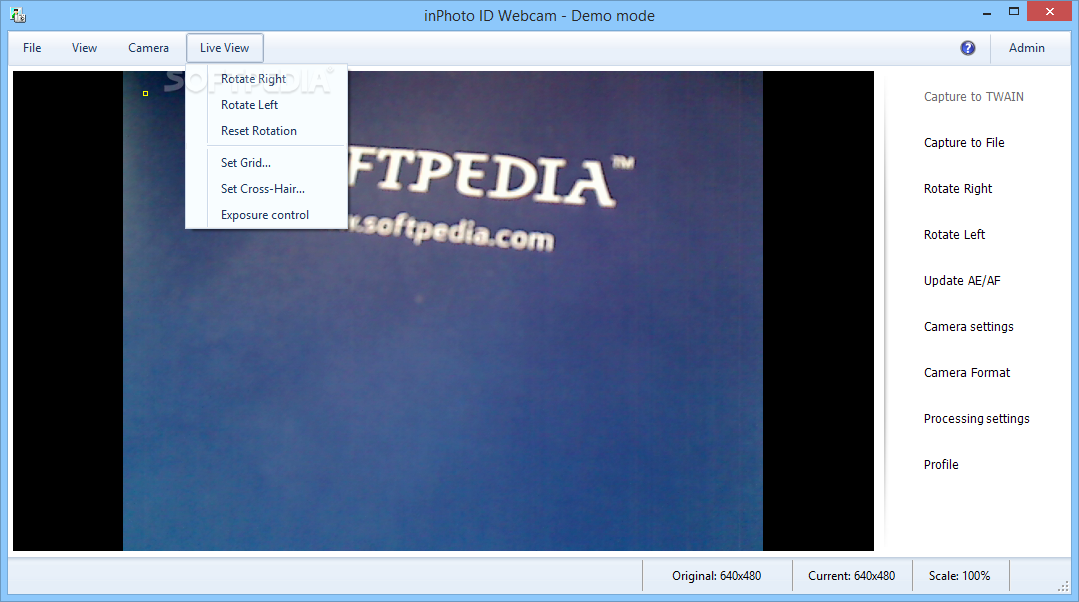This screenshot has width=1079, height=602.
Task: Choose Rotate Right from Live View menu
Action: coord(253,79)
